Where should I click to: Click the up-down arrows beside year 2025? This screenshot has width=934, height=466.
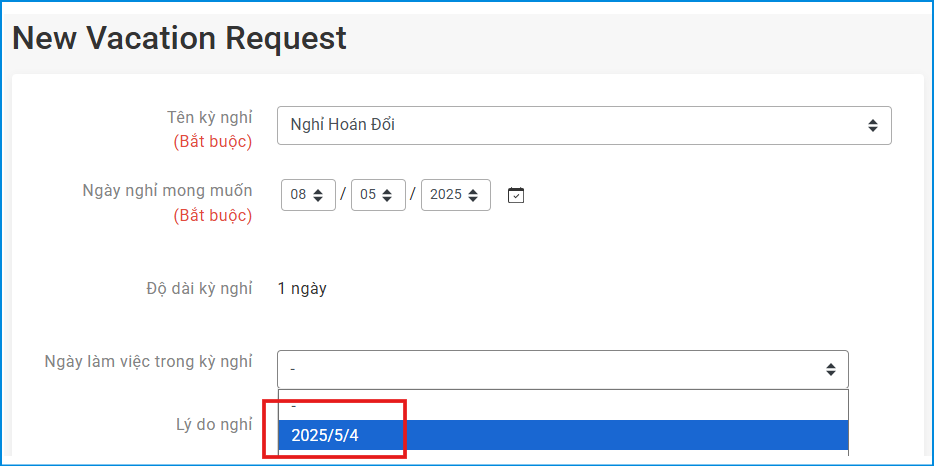473,195
